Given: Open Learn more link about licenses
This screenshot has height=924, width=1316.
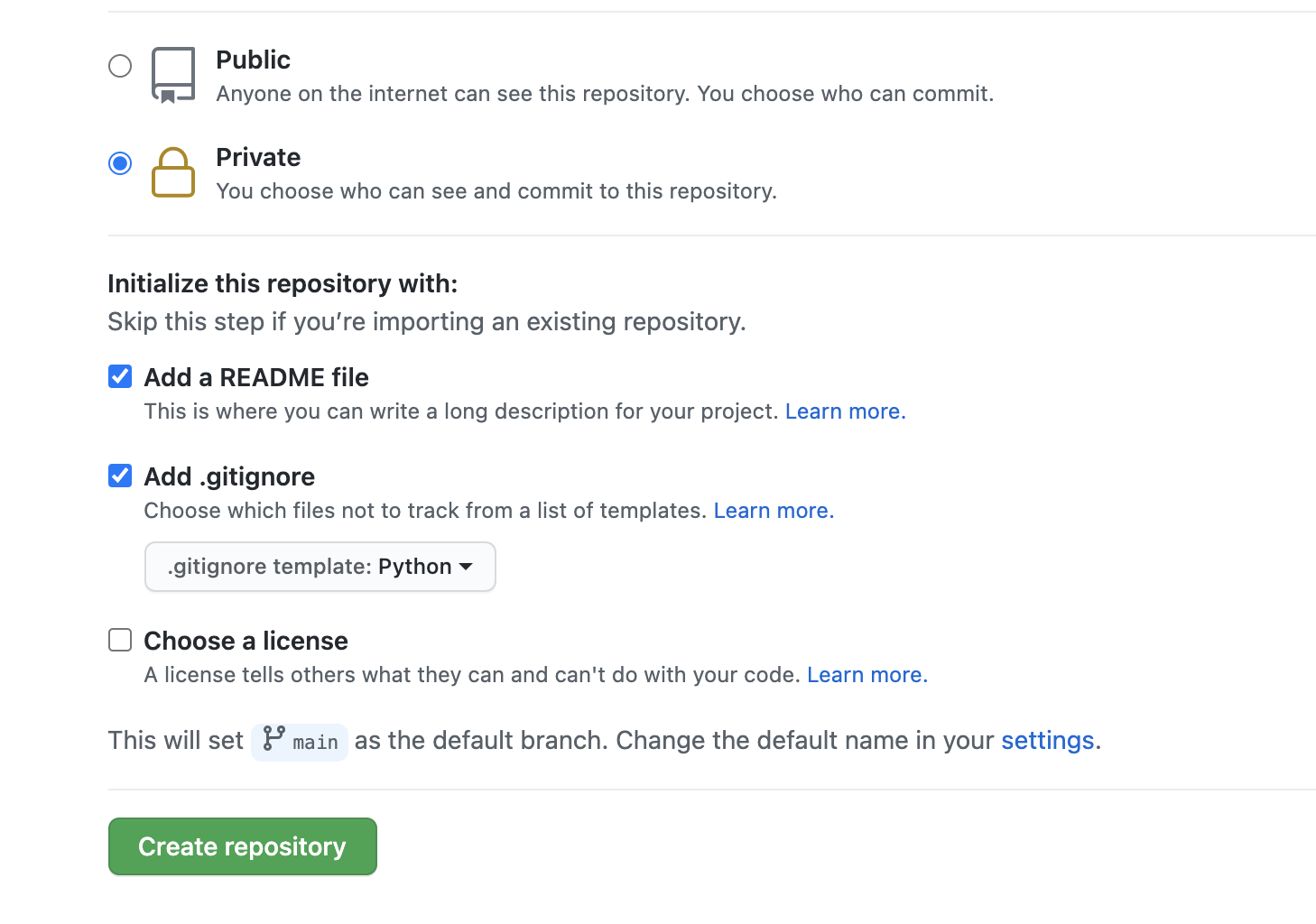Looking at the screenshot, I should (867, 675).
